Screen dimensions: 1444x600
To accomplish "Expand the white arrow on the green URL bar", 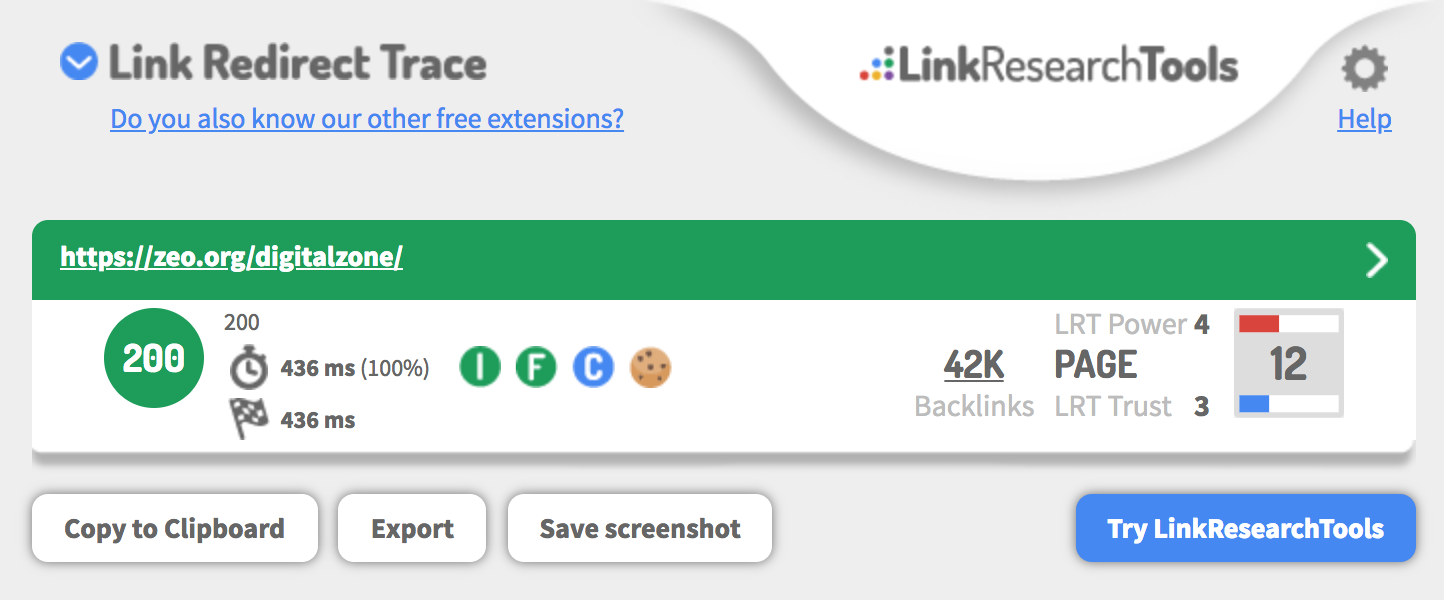I will pos(1377,261).
